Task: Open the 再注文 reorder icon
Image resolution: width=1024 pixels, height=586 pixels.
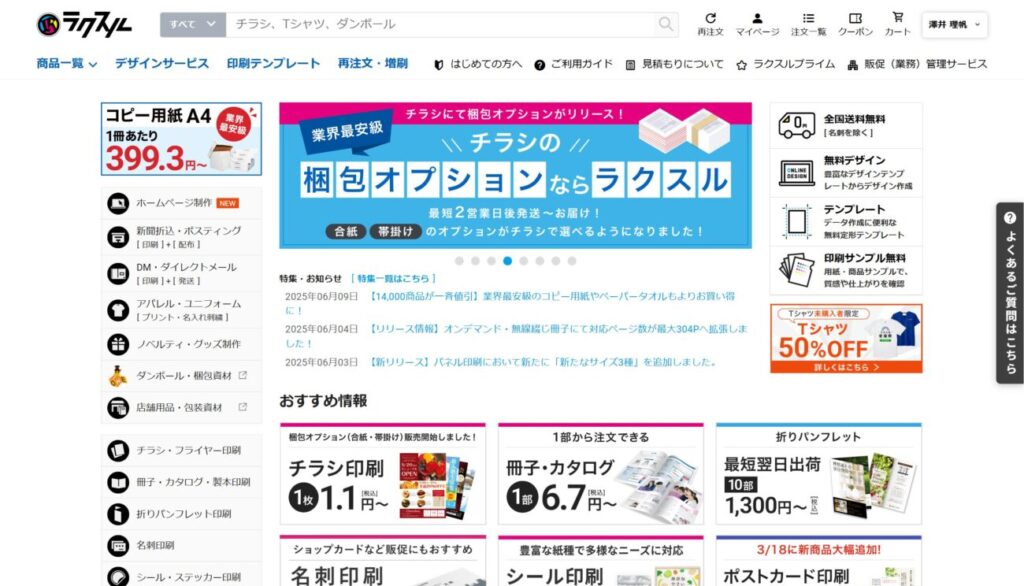Action: point(710,18)
